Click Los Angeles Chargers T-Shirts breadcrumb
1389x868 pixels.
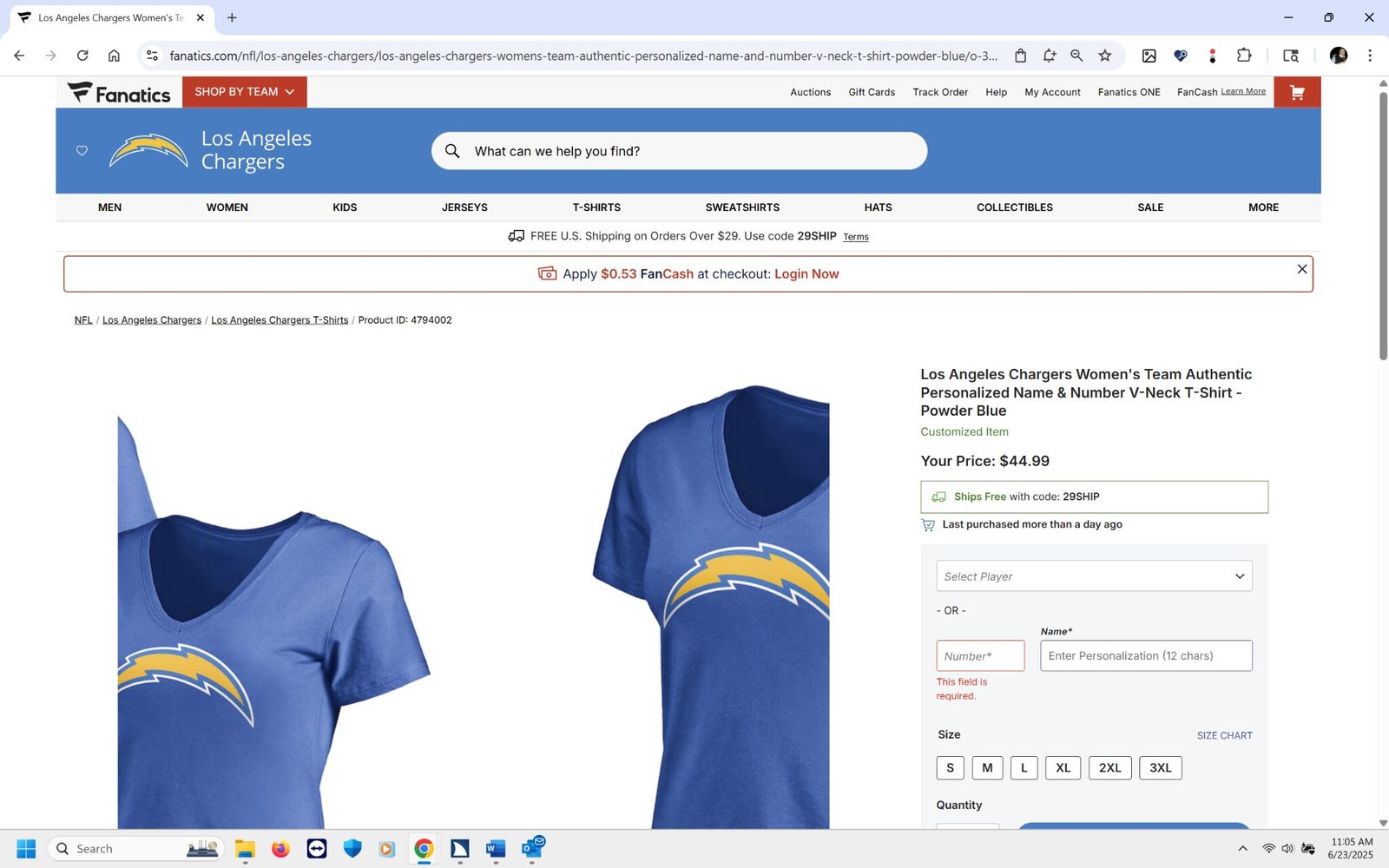pyautogui.click(x=280, y=320)
